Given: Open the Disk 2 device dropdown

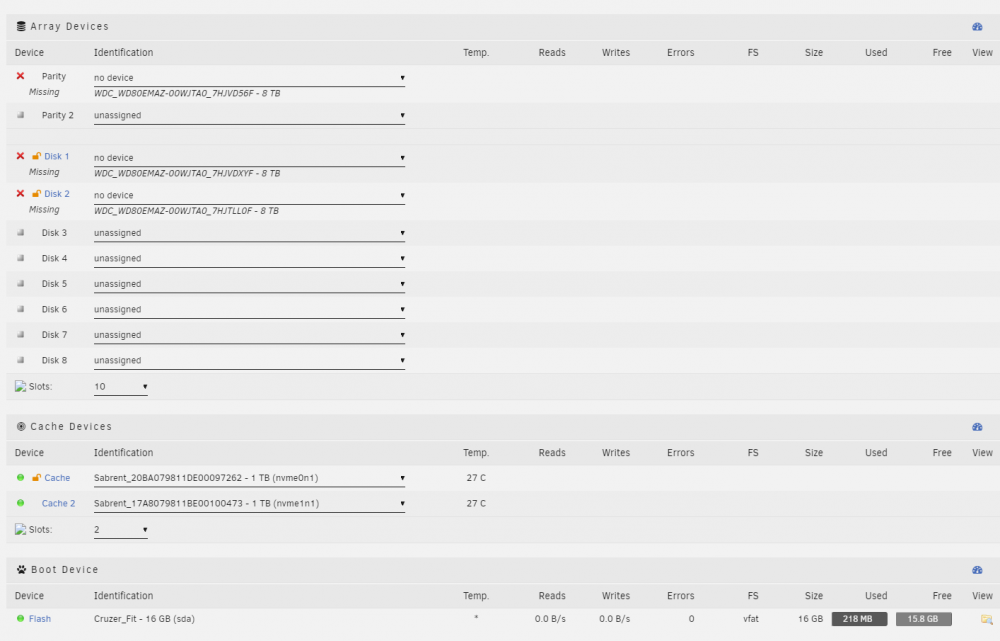Looking at the screenshot, I should point(249,195).
